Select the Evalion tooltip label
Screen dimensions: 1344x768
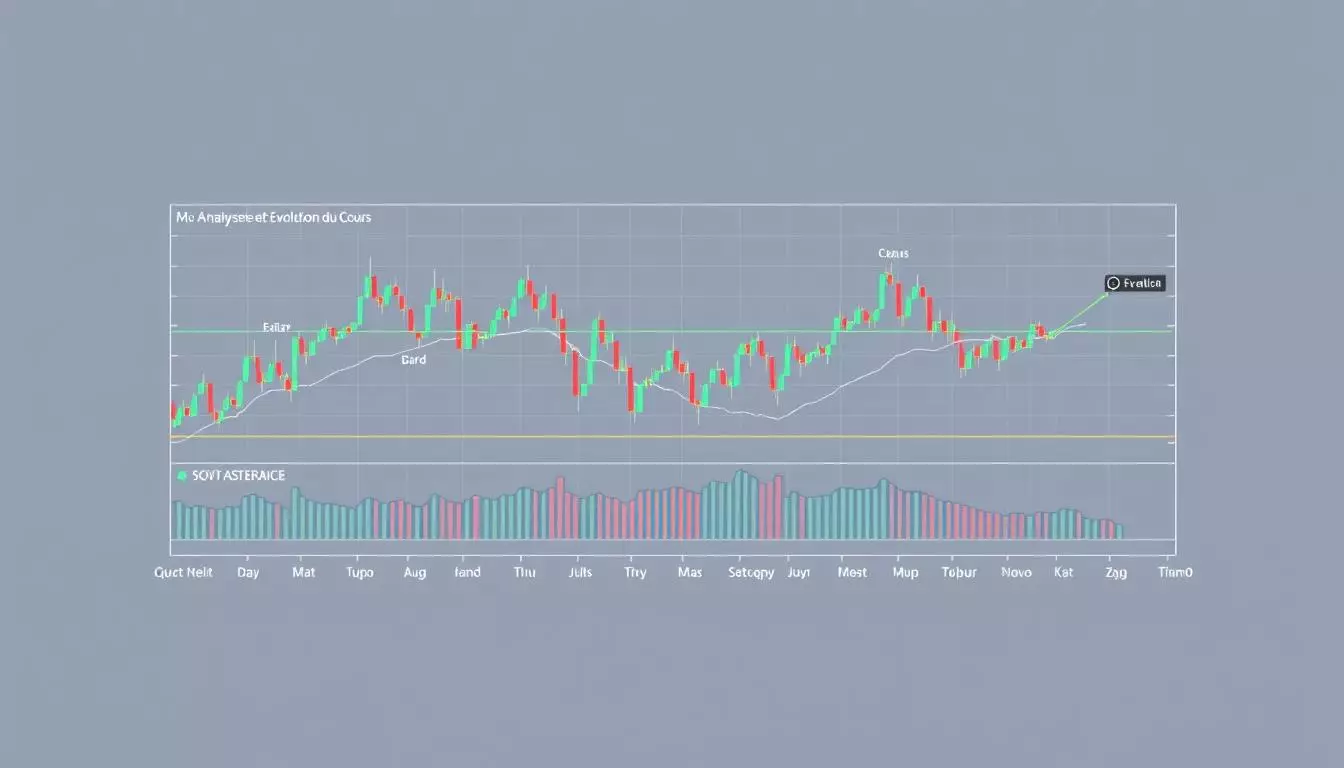coord(1142,284)
